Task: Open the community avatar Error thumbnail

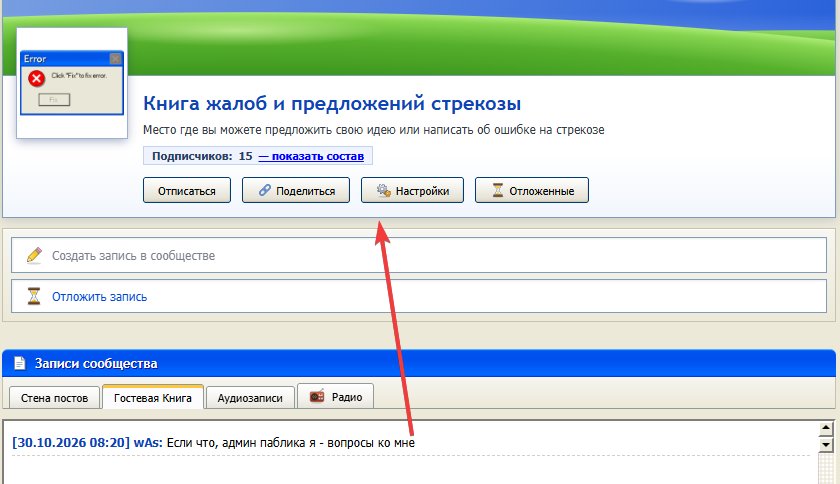Action: (72, 83)
